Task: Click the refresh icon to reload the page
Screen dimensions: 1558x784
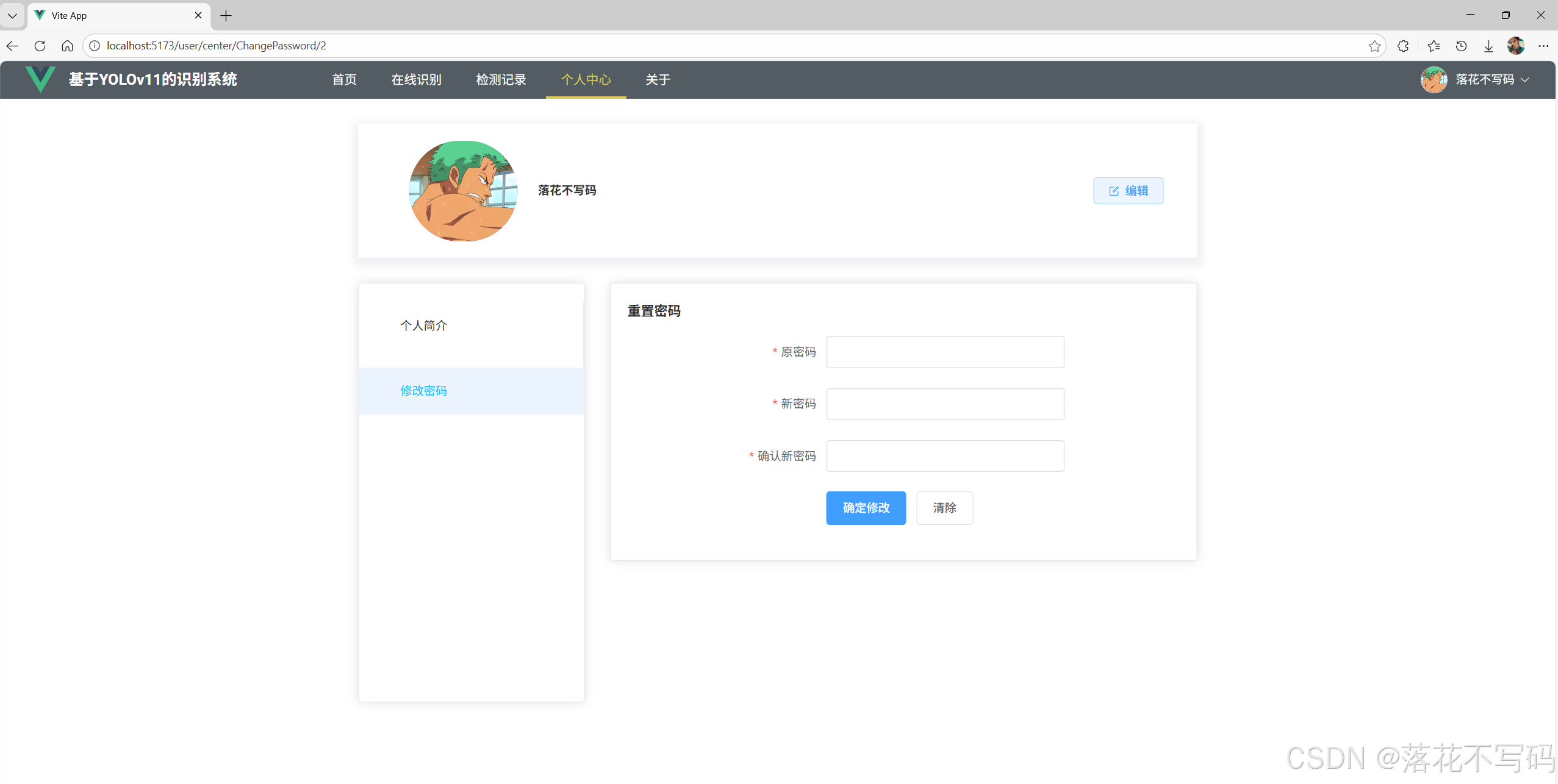Action: click(39, 46)
